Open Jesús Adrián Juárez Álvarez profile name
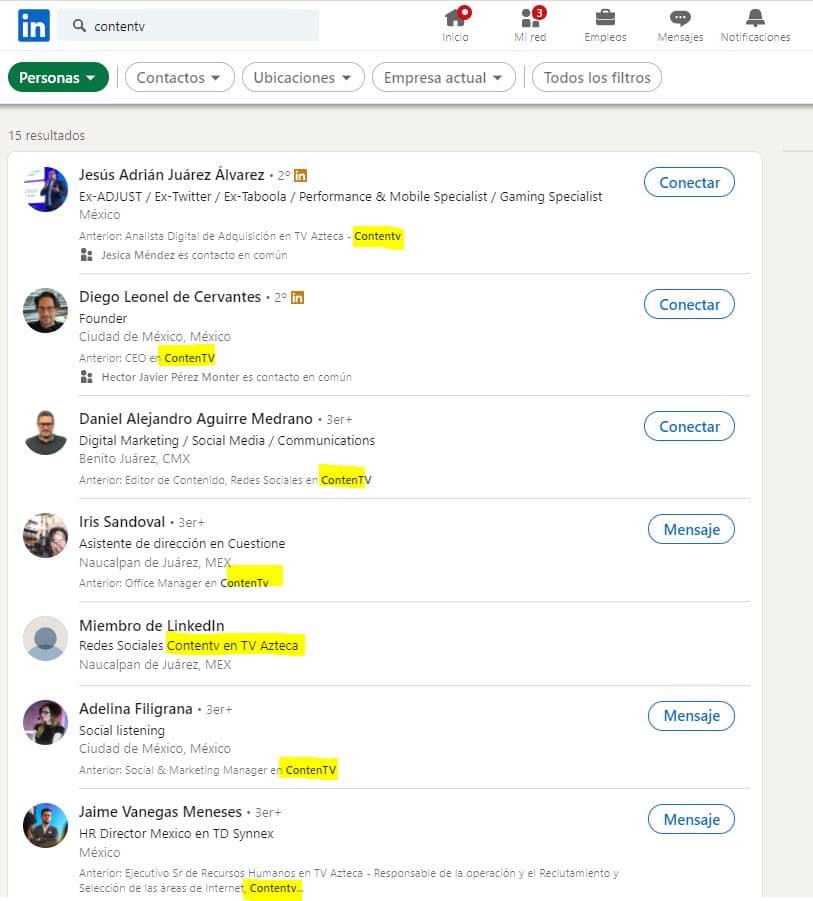813x901 pixels. coord(171,174)
